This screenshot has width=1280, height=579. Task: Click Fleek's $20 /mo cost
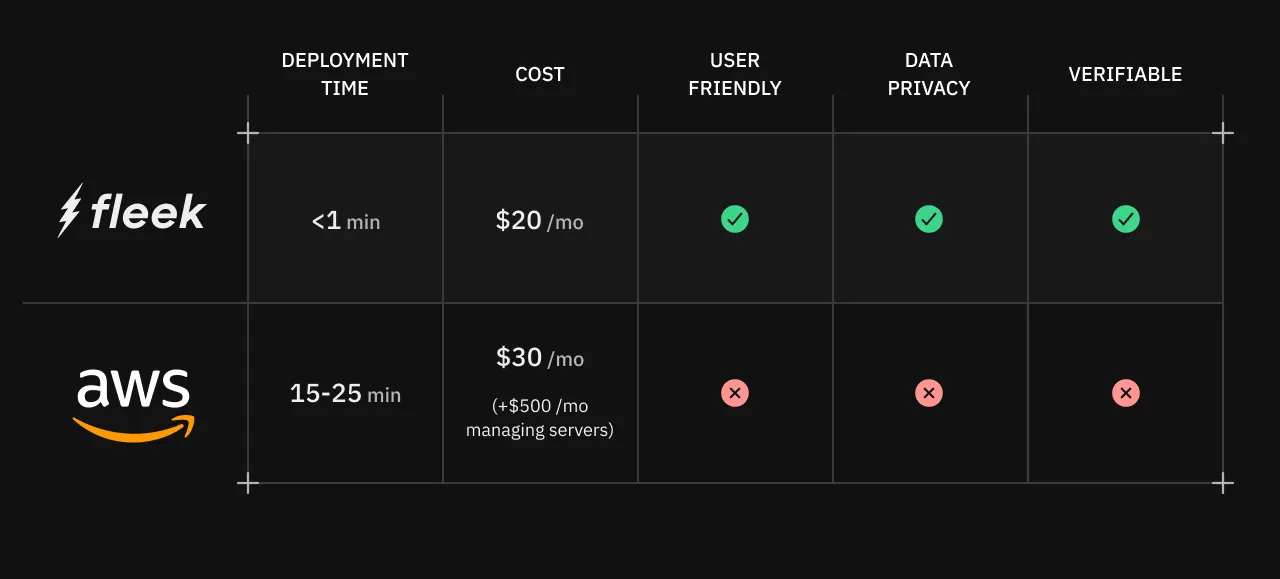tap(540, 221)
